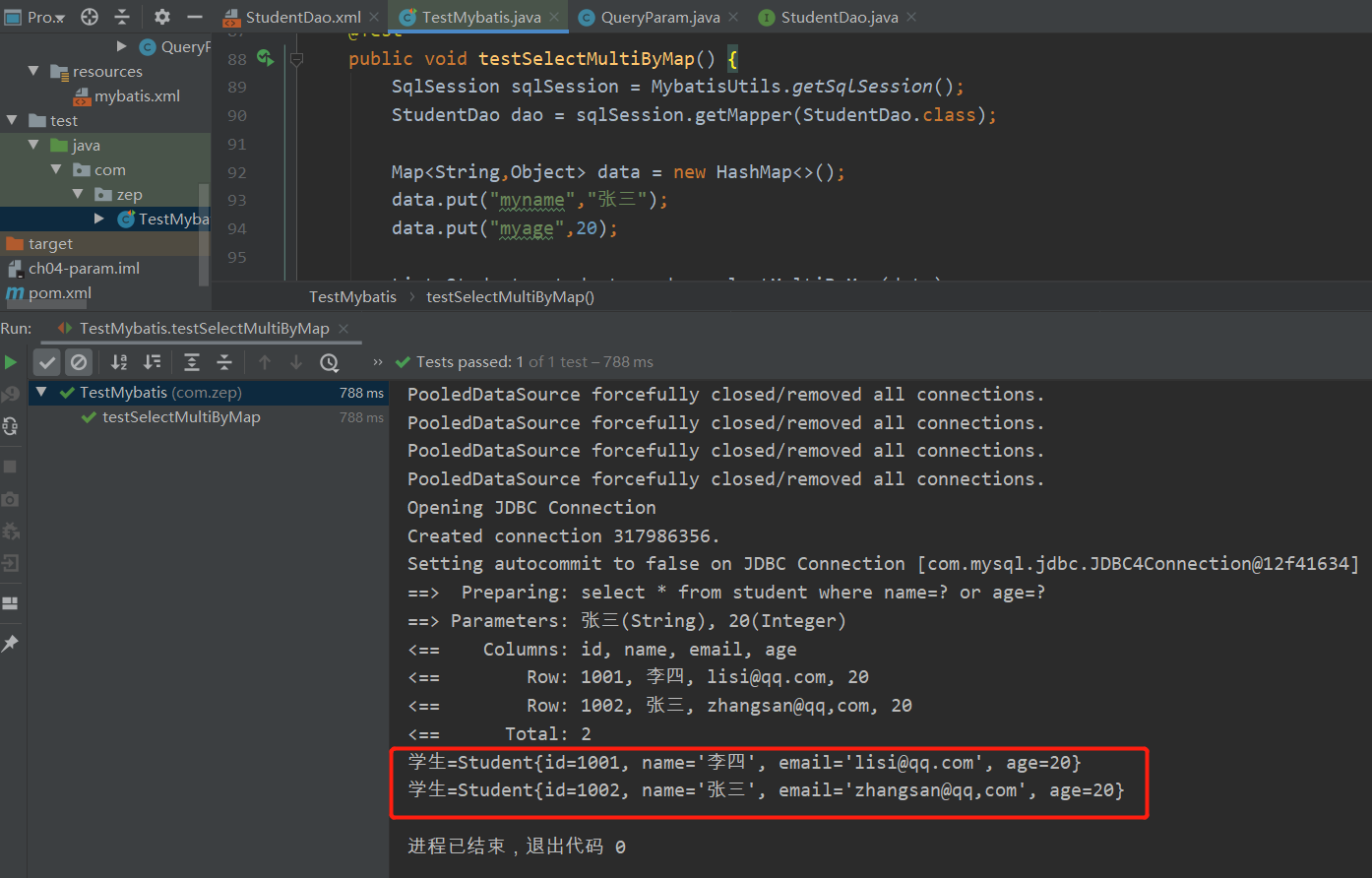Image resolution: width=1372 pixels, height=878 pixels.
Task: Select the resources folder in project tree
Action: coord(96,71)
